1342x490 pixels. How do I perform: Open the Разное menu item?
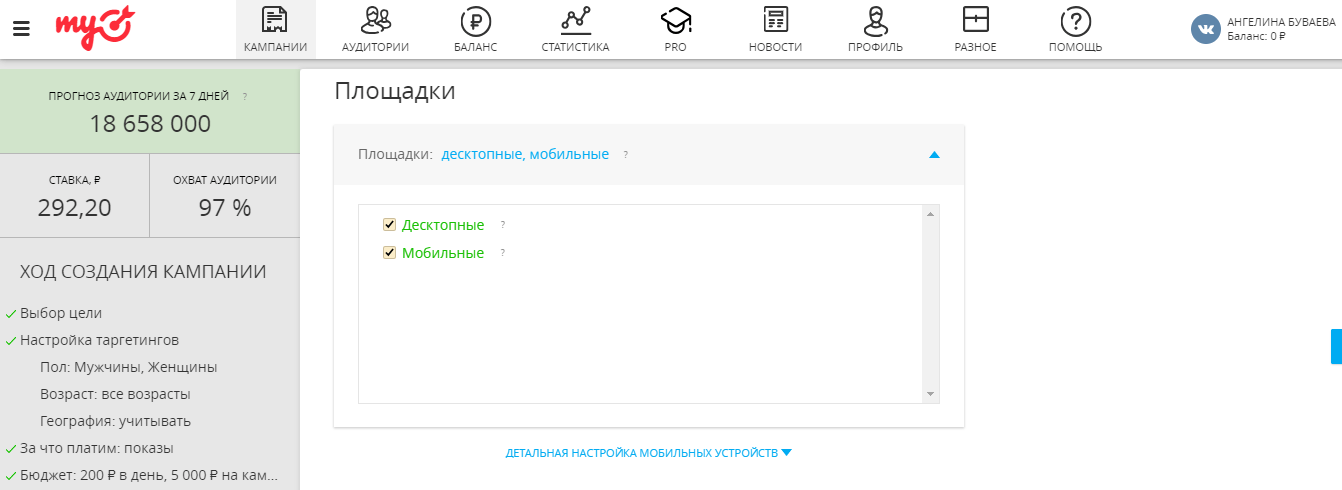pos(975,29)
